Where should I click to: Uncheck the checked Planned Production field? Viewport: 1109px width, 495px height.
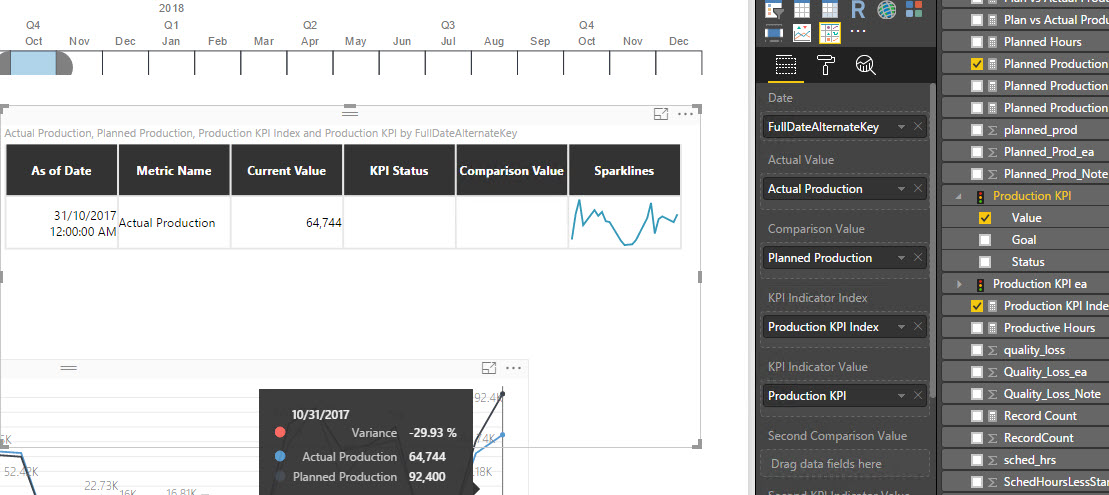pos(977,64)
